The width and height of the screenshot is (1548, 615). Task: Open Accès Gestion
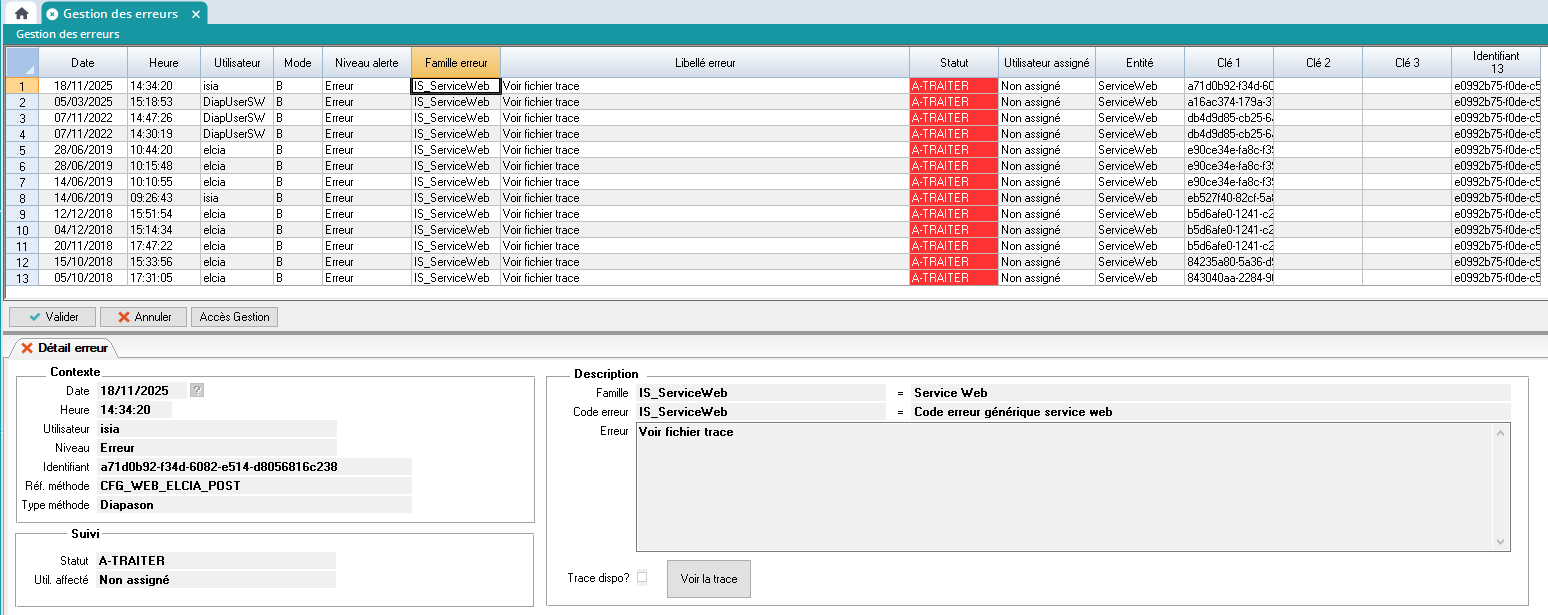coord(234,317)
